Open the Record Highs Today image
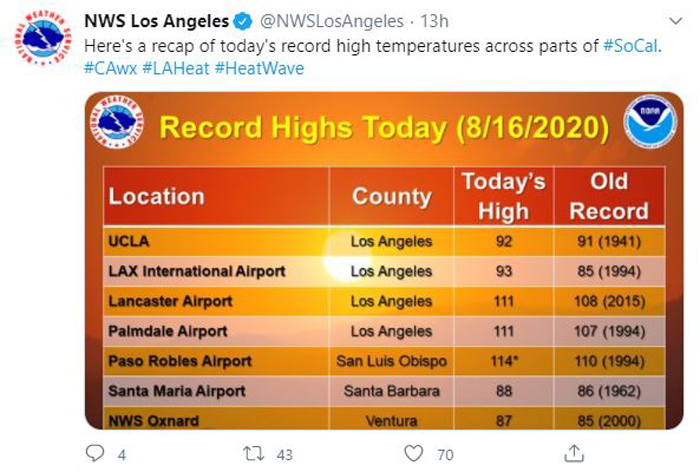700x472 pixels. click(384, 261)
